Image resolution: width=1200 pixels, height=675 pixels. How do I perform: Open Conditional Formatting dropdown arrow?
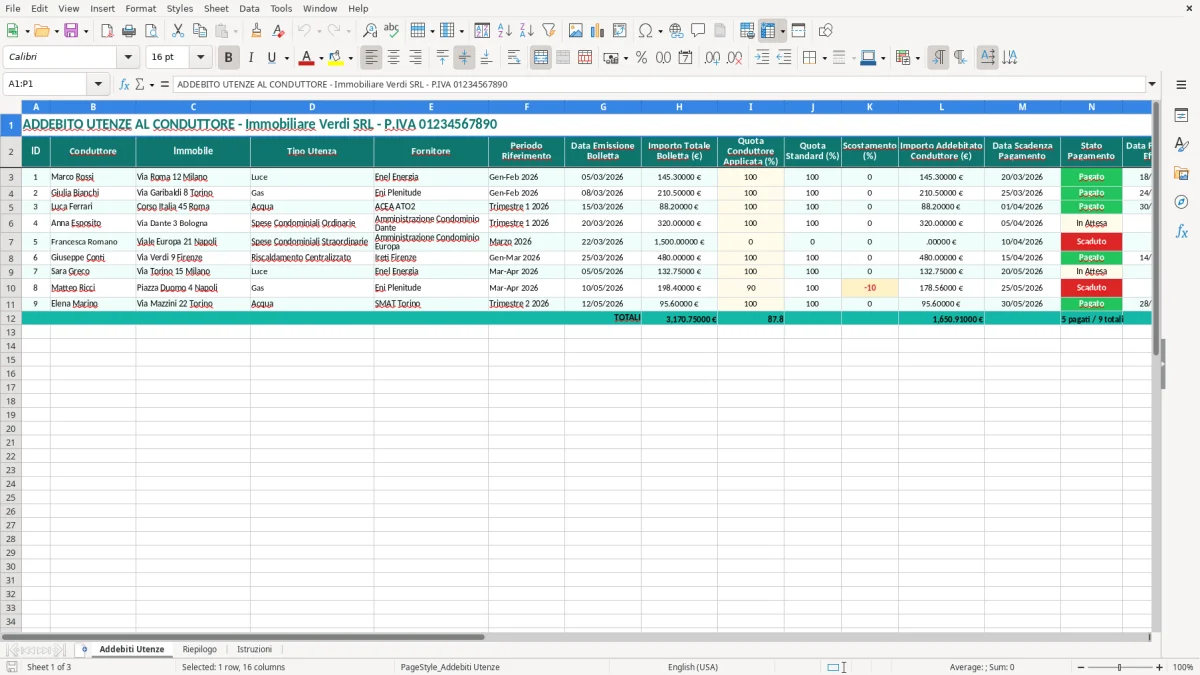917,58
